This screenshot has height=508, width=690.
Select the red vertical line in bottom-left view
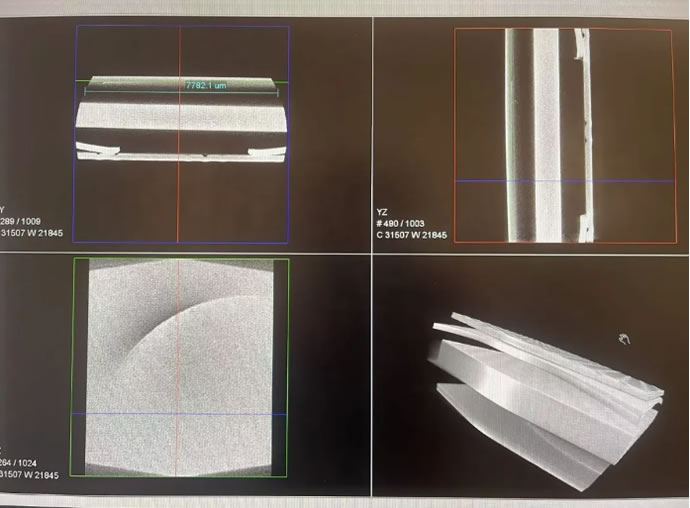tap(179, 440)
